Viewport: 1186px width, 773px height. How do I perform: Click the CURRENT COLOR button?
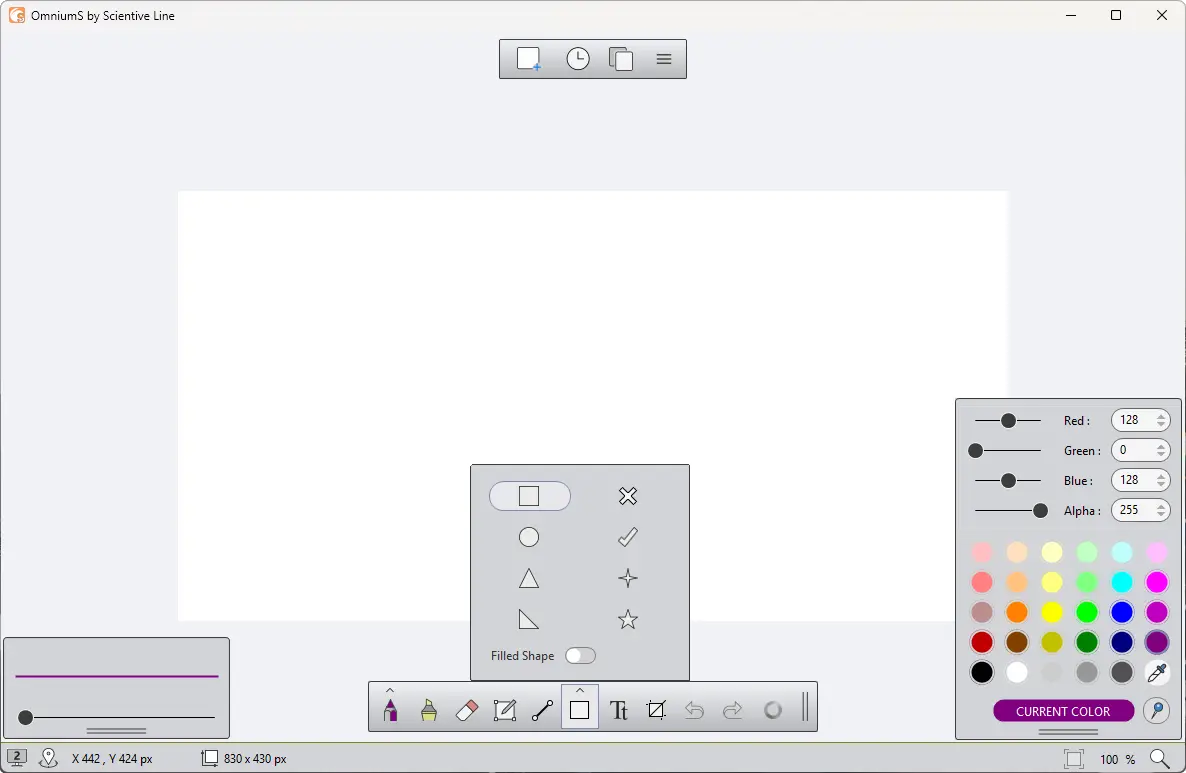pyautogui.click(x=1063, y=711)
